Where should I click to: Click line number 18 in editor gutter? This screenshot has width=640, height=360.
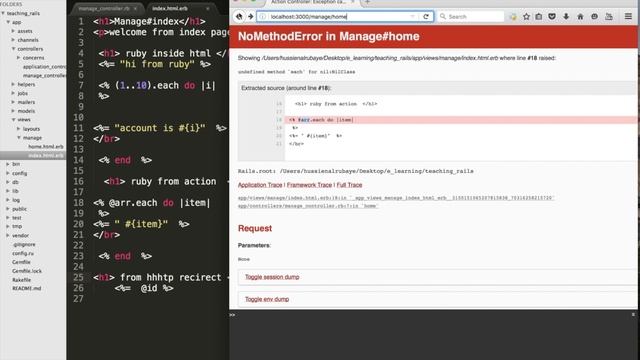(x=78, y=203)
